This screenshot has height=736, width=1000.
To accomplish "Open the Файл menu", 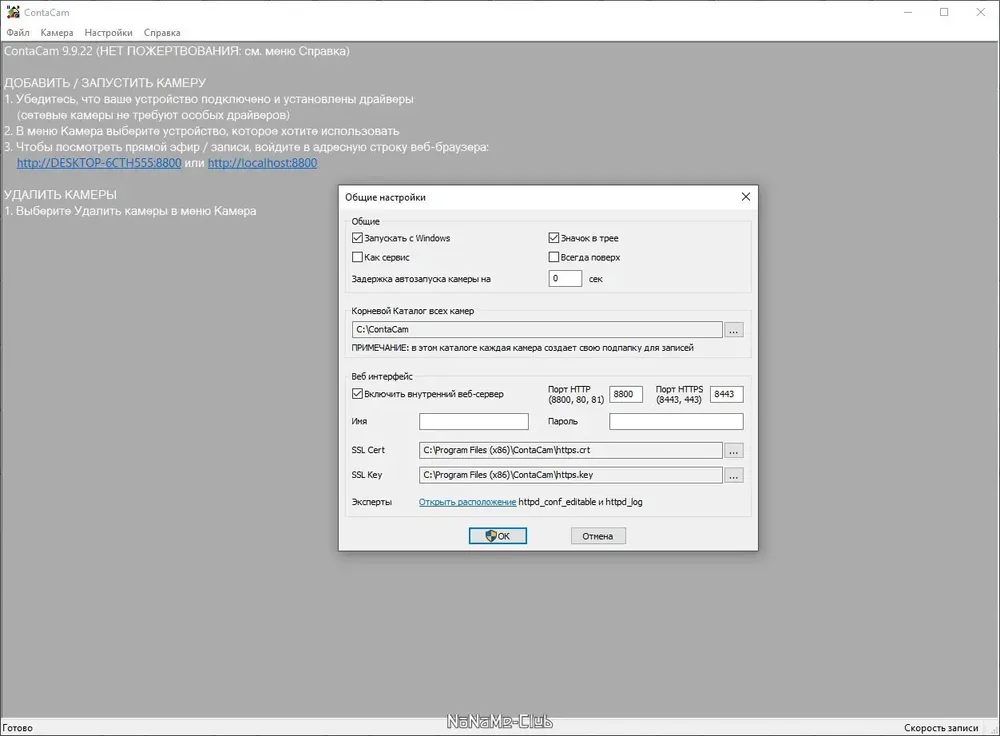I will (18, 33).
